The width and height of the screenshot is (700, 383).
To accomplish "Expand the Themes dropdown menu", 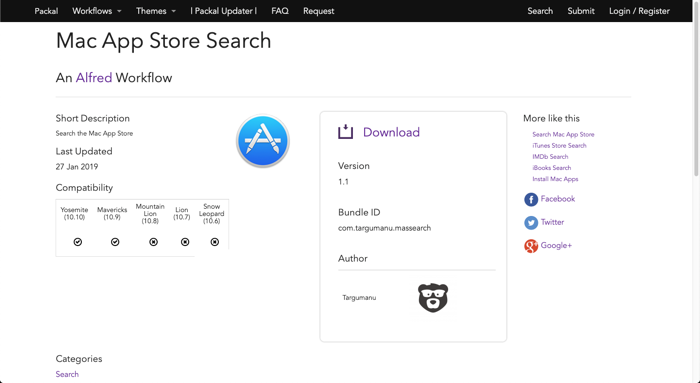I will pyautogui.click(x=156, y=11).
